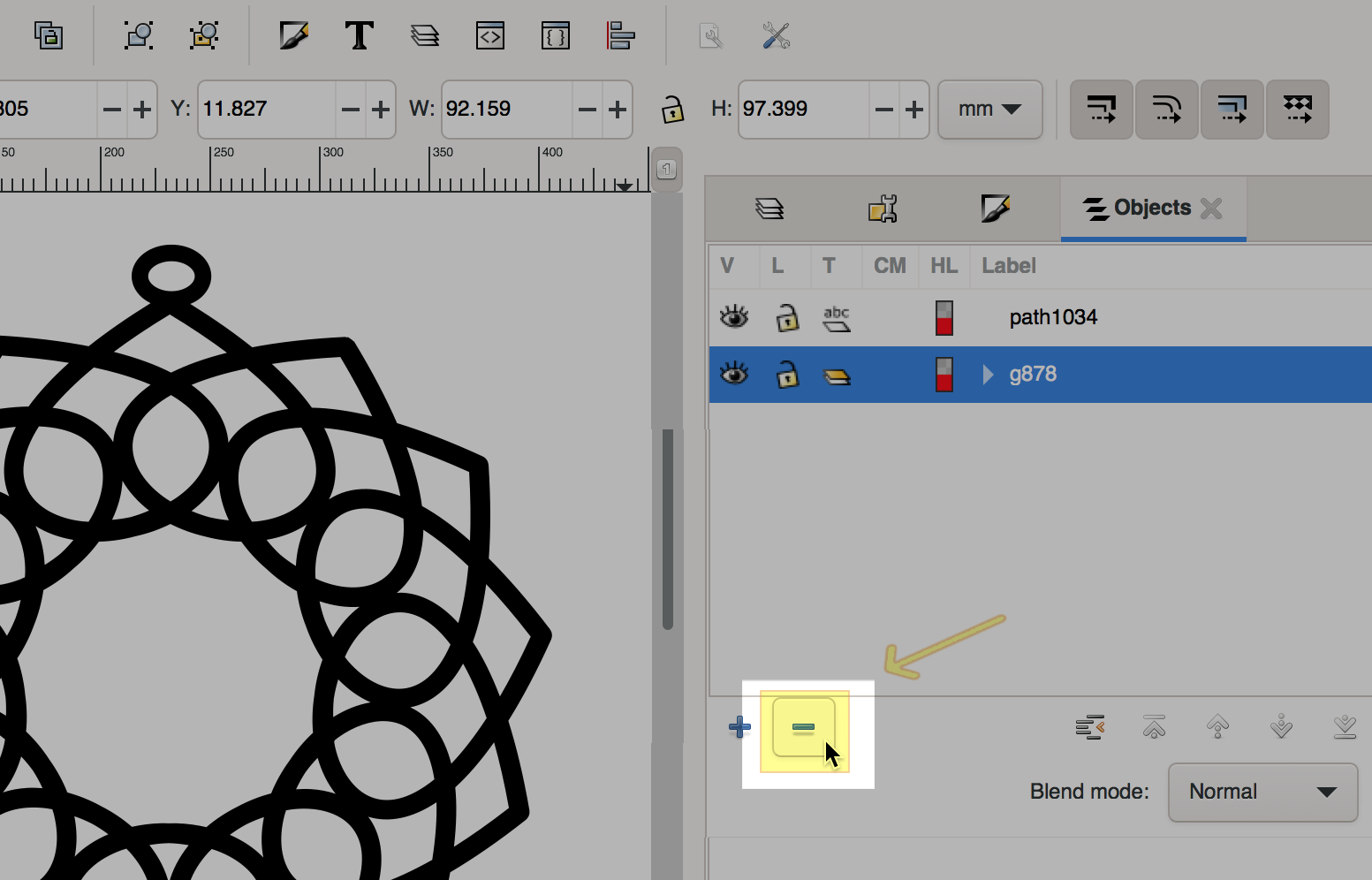Add a new layer with plus button
This screenshot has width=1372, height=880.
tap(739, 728)
